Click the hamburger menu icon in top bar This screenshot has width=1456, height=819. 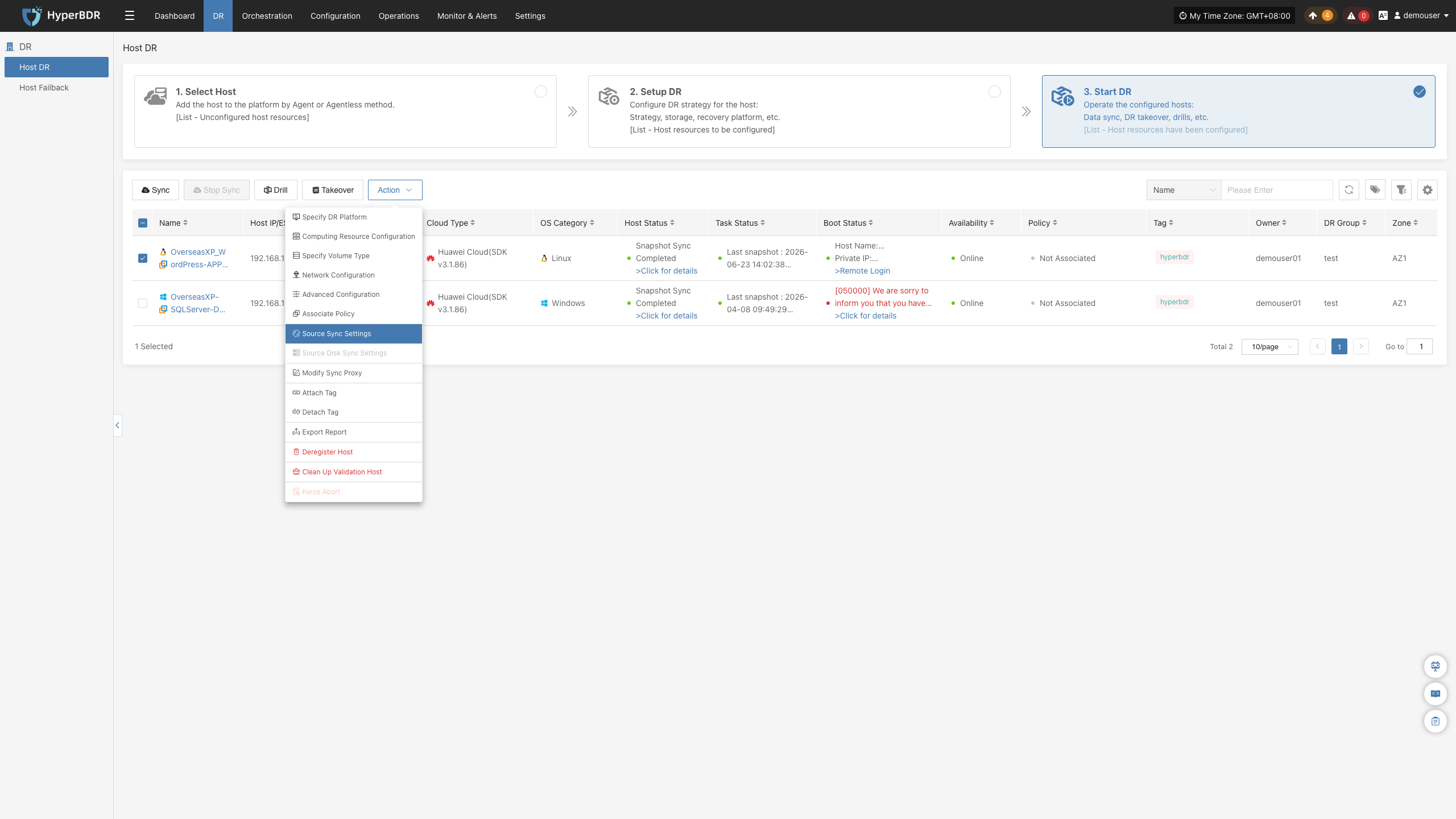[x=130, y=16]
